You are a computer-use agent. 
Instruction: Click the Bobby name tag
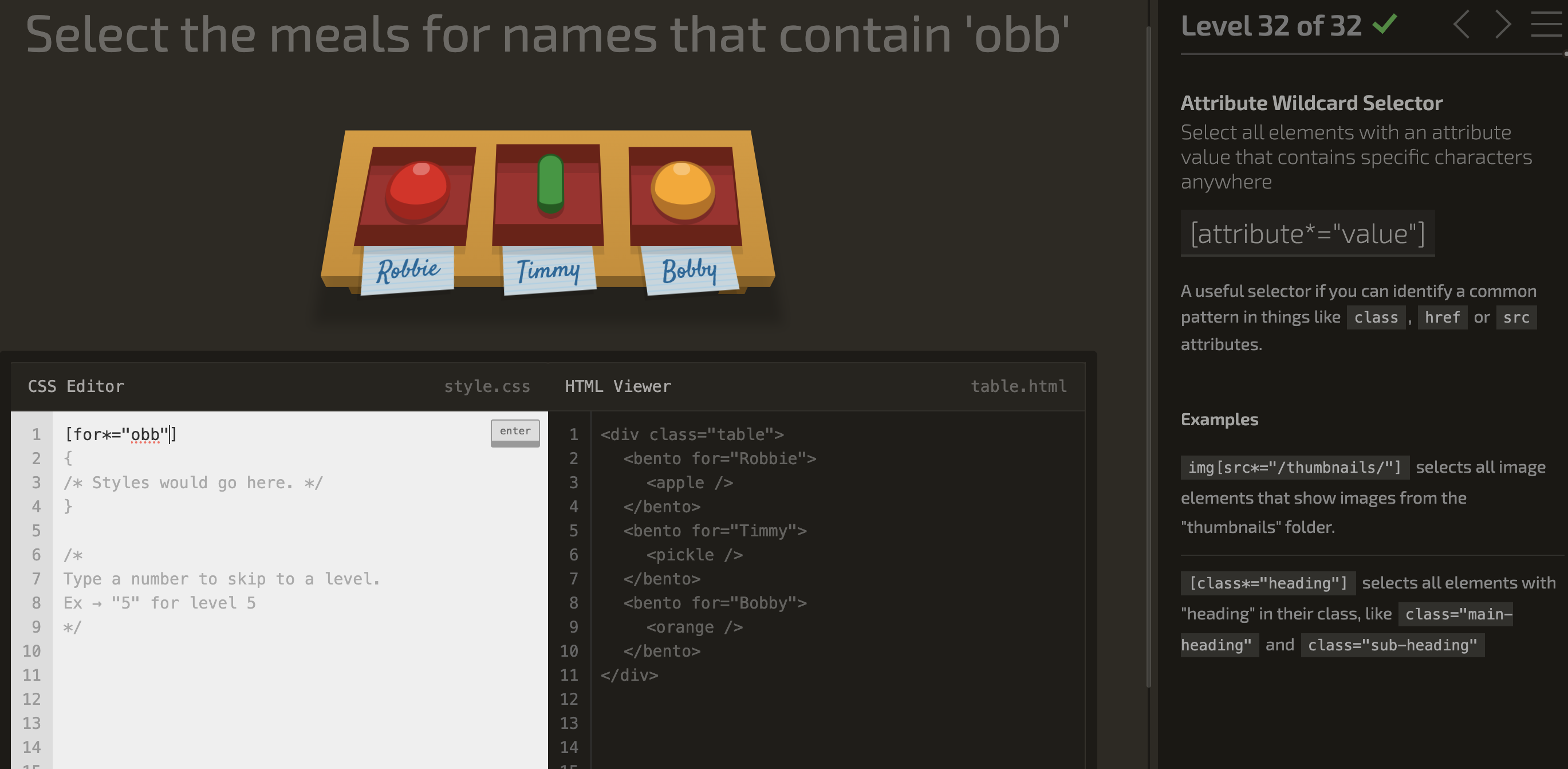[x=689, y=270]
